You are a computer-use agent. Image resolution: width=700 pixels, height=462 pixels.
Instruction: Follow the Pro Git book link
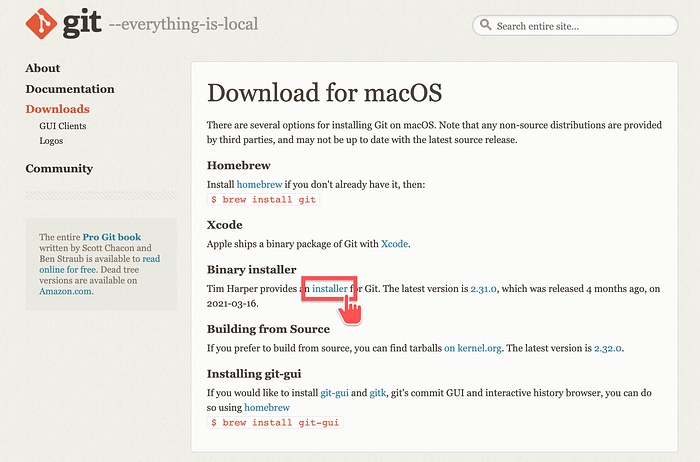coord(111,237)
